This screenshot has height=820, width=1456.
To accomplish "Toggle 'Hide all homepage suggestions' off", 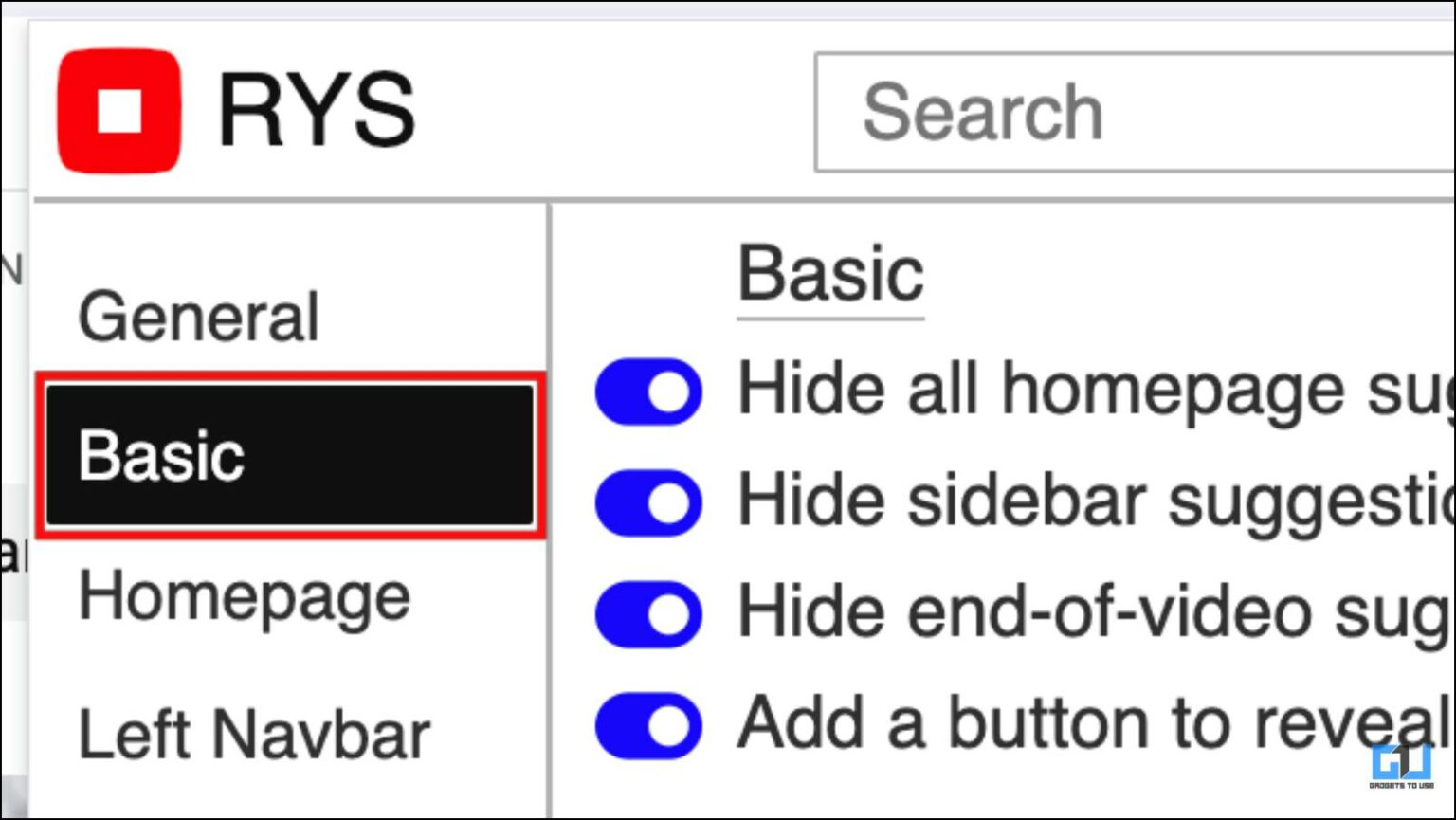I will [647, 392].
